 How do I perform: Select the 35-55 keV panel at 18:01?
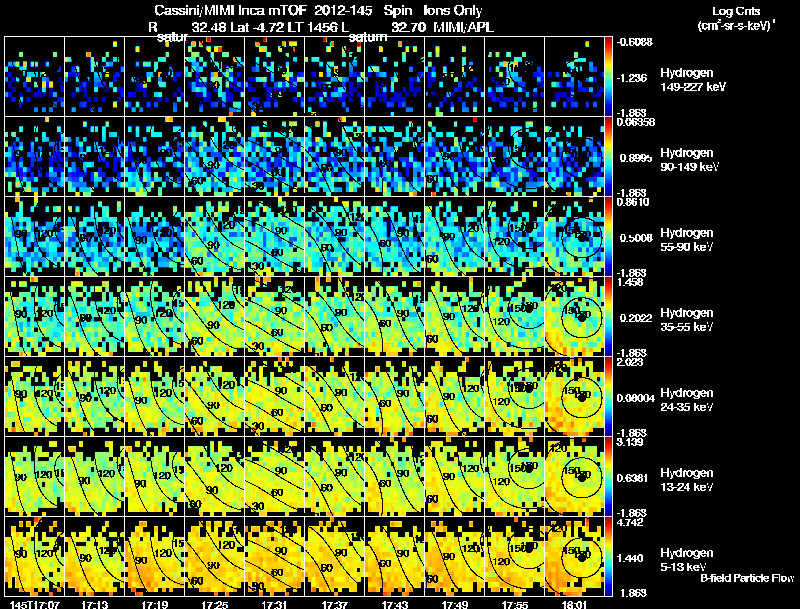tap(574, 317)
